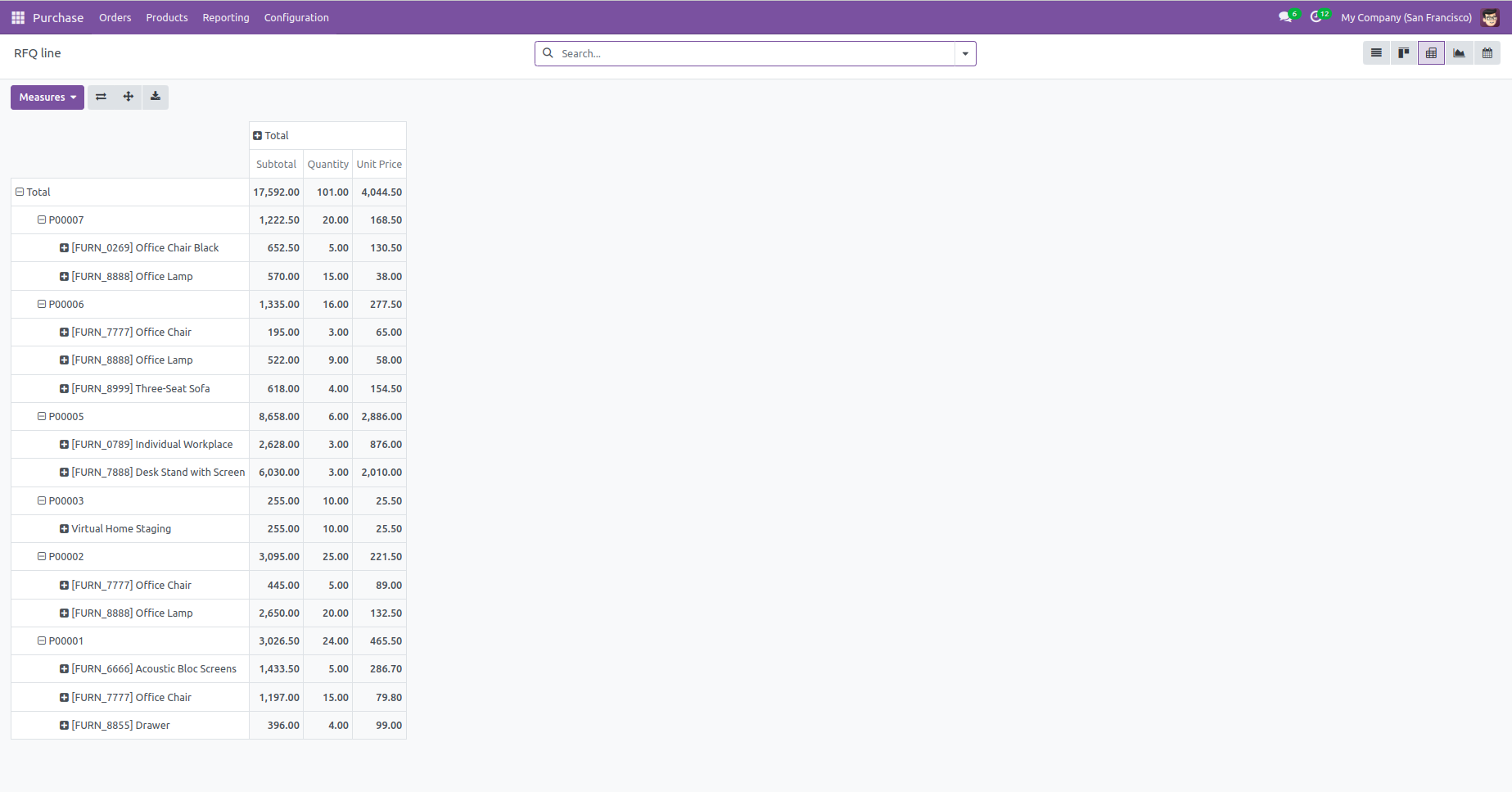The height and width of the screenshot is (792, 1512).
Task: Toggle search options dropdown arrow
Action: pos(965,53)
